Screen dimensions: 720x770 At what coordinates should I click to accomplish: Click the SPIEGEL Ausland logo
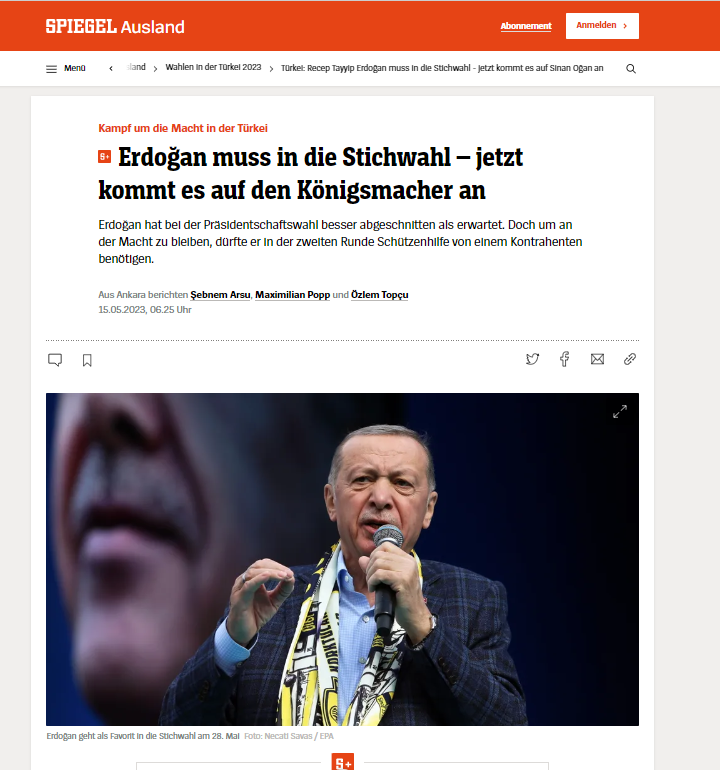coord(115,26)
